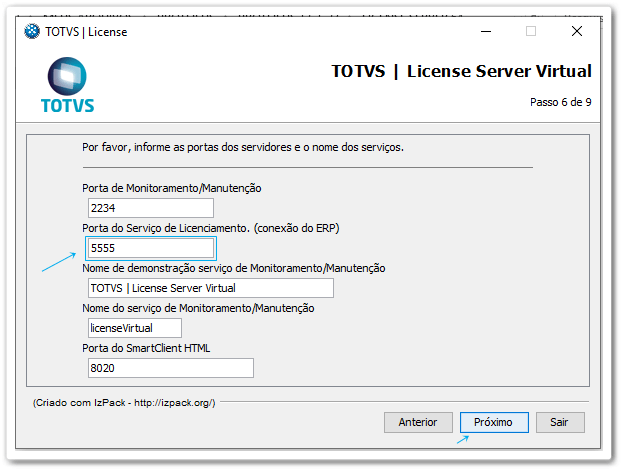This screenshot has width=624, height=472.
Task: Focus the Porta de Monitoramento/Manutenção field
Action: [x=150, y=208]
